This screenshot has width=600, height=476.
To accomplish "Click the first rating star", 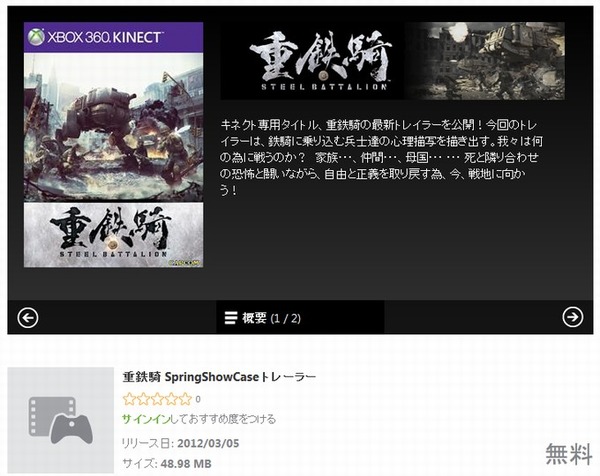I will click(x=129, y=399).
